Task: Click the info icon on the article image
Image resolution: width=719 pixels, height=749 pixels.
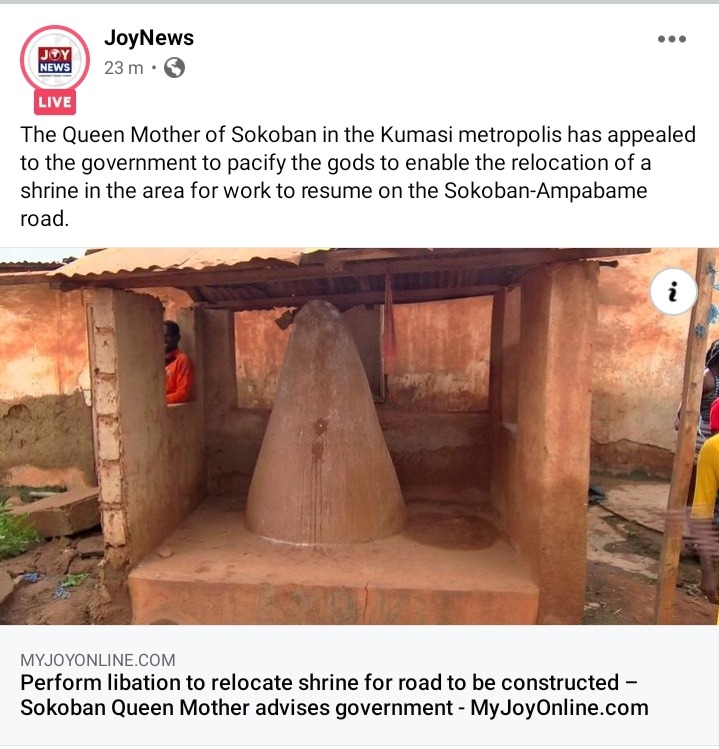Action: pos(673,291)
